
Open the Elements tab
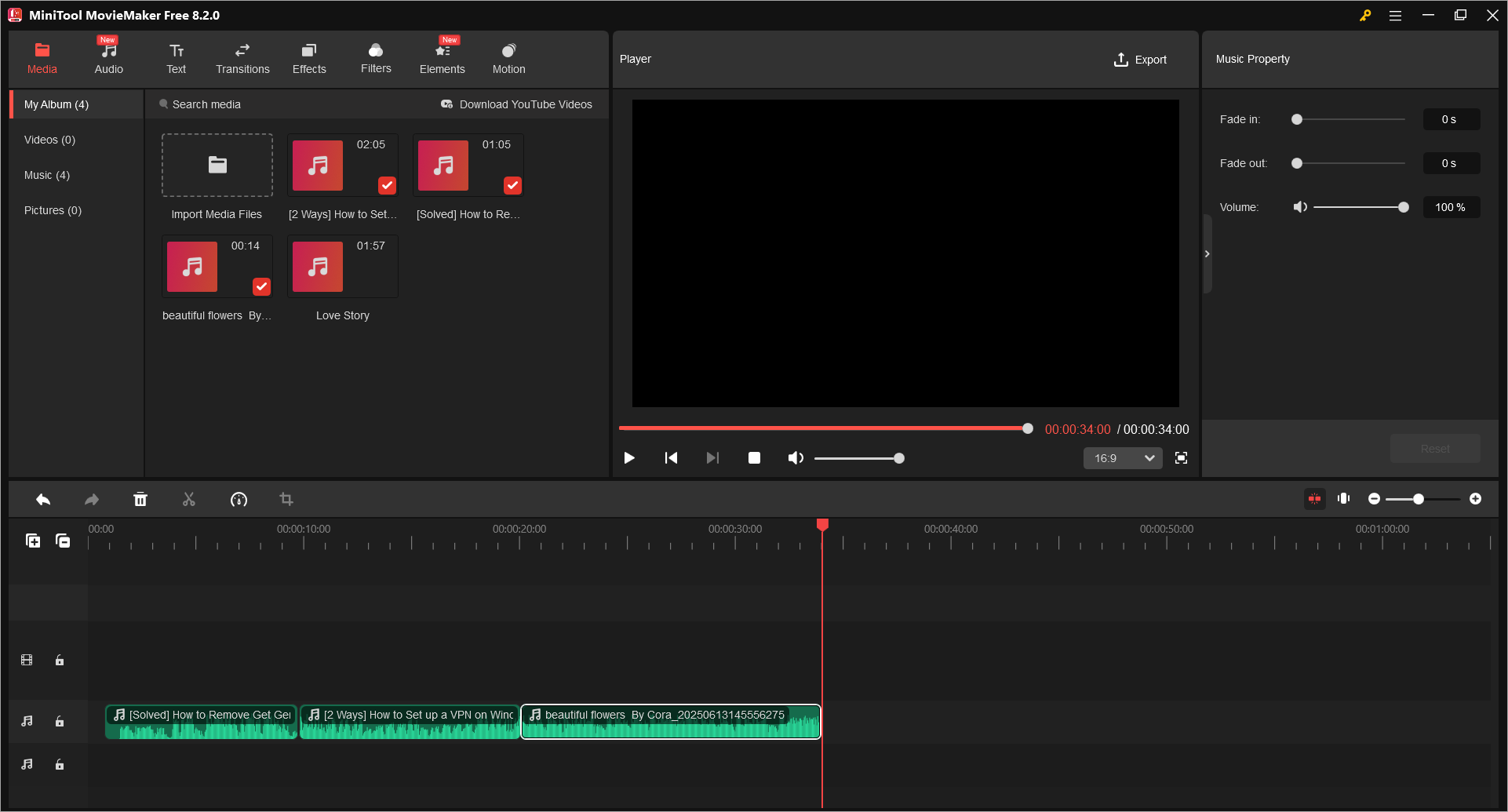443,59
